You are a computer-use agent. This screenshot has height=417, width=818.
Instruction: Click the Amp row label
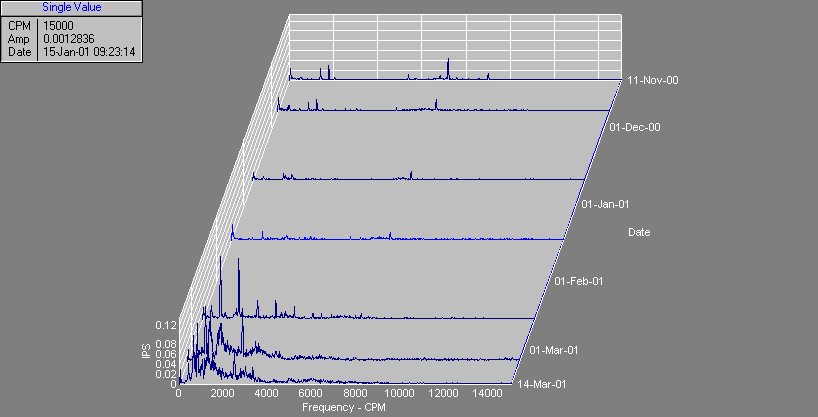pyautogui.click(x=19, y=39)
